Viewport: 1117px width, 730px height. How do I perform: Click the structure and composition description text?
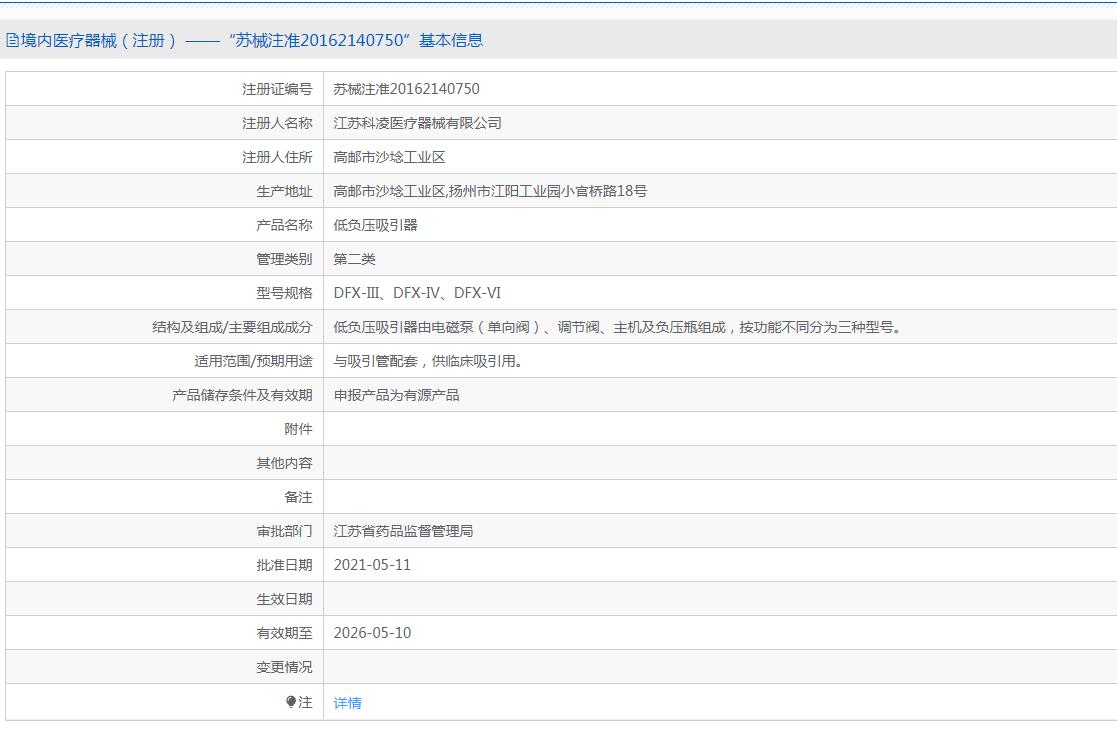point(617,327)
